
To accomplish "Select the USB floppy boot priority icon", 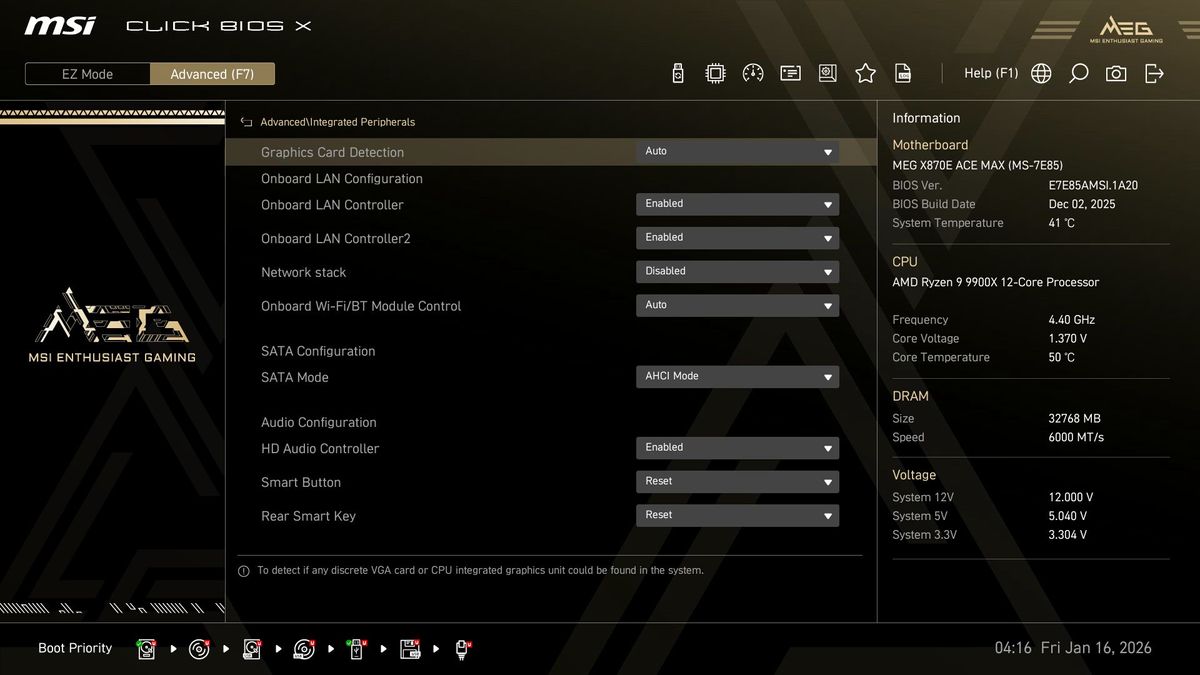I will click(410, 649).
